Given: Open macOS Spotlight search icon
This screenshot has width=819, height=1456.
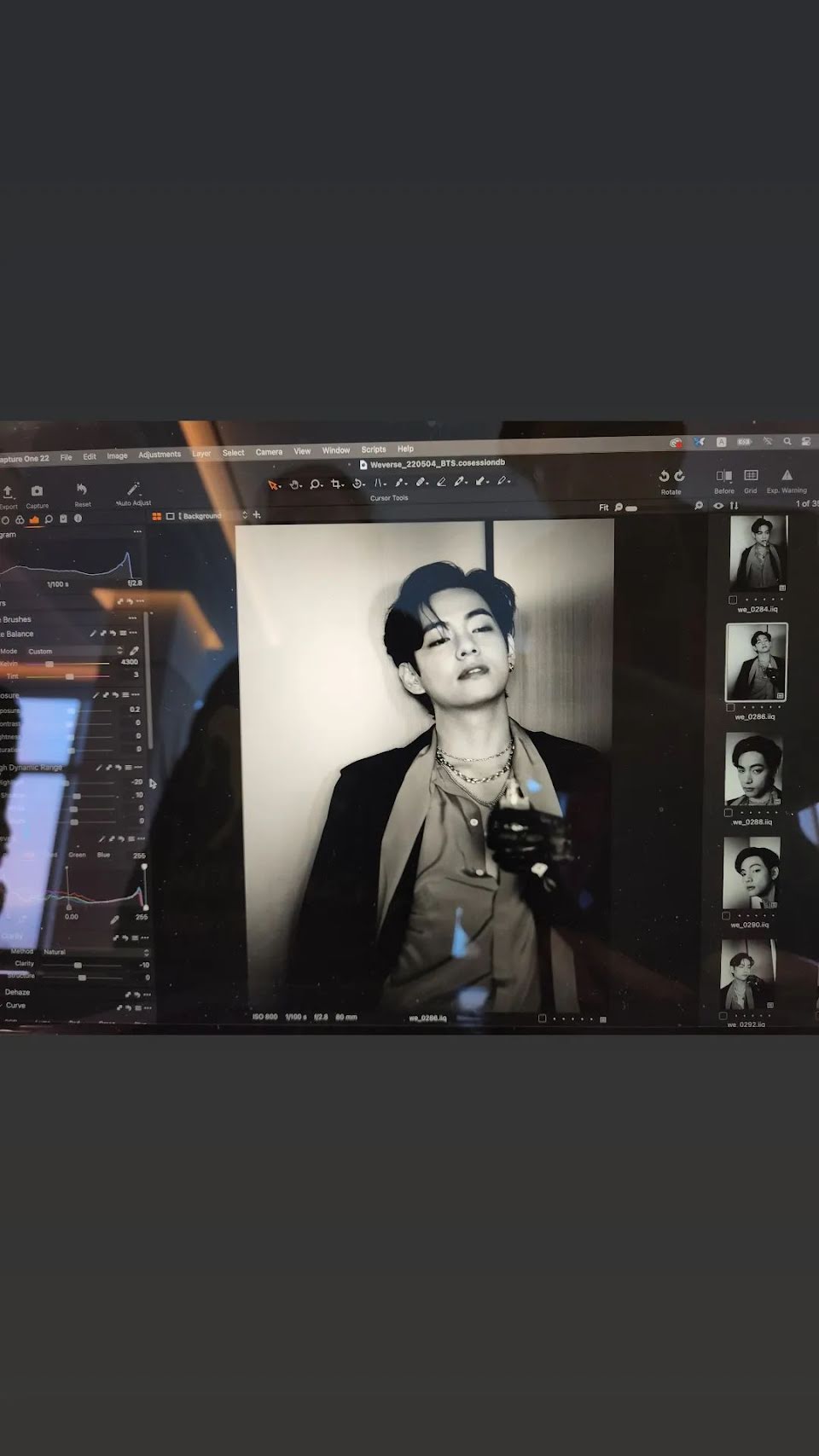Looking at the screenshot, I should [x=787, y=441].
